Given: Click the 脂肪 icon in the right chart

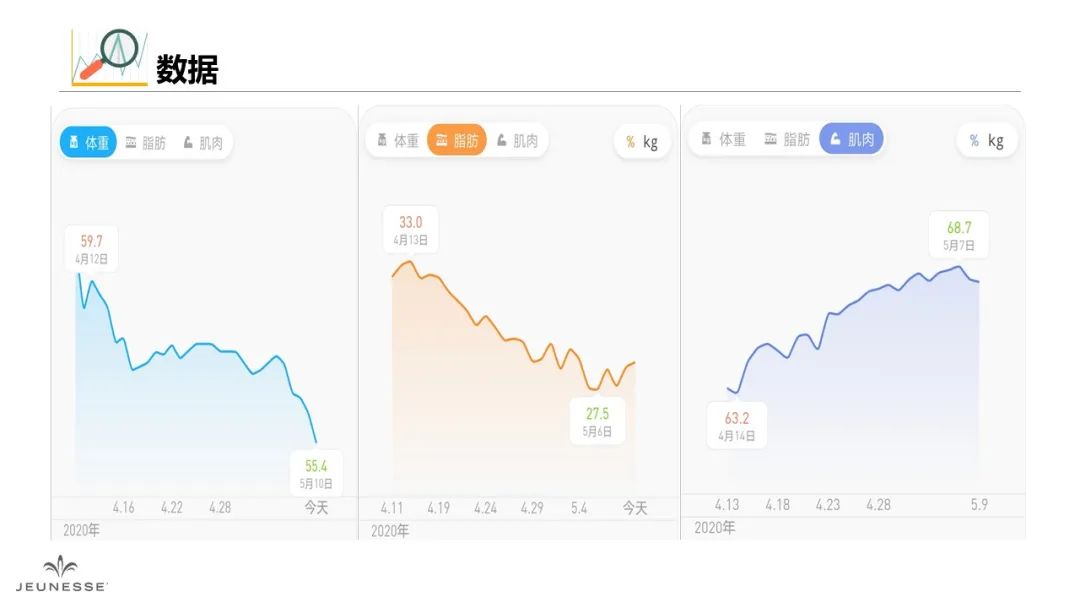Looking at the screenshot, I should tap(770, 139).
